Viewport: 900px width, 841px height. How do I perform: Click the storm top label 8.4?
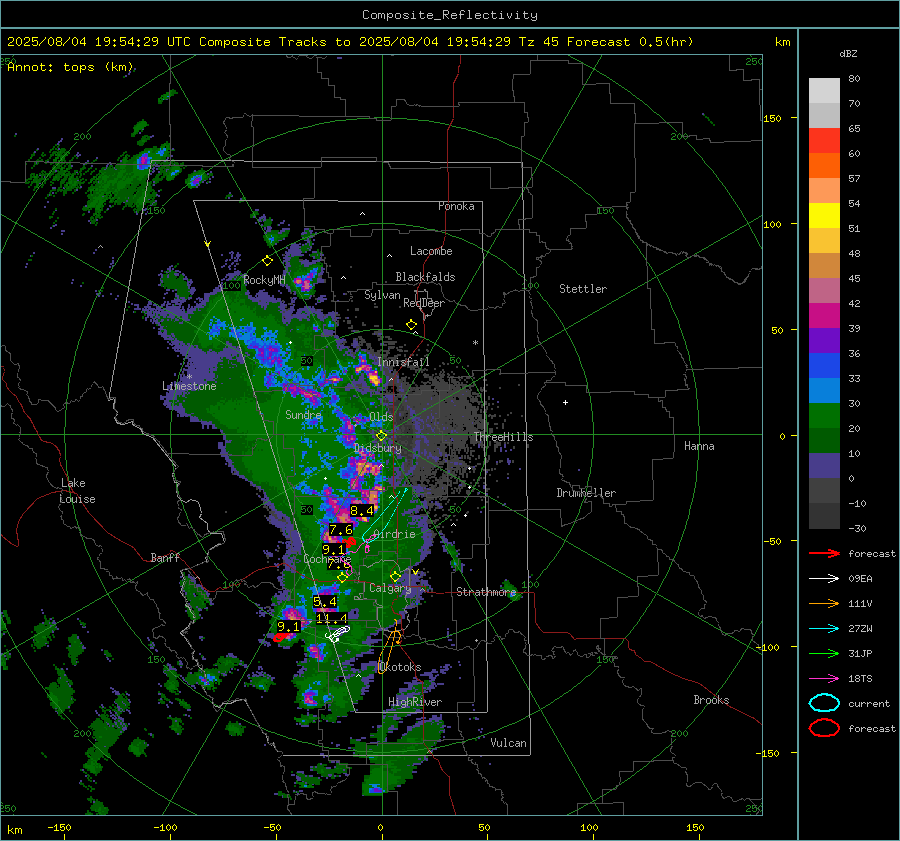tap(362, 510)
